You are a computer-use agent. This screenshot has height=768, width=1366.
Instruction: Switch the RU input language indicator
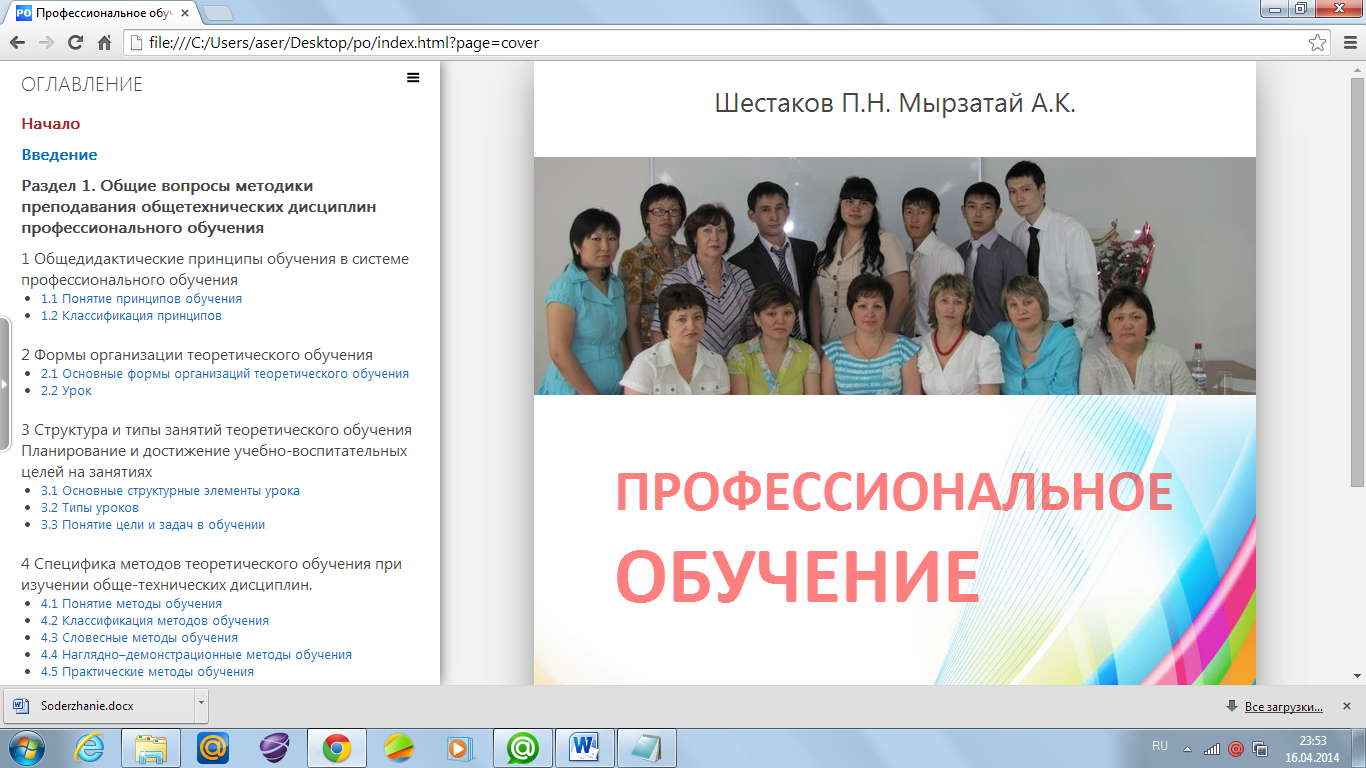pos(1160,746)
